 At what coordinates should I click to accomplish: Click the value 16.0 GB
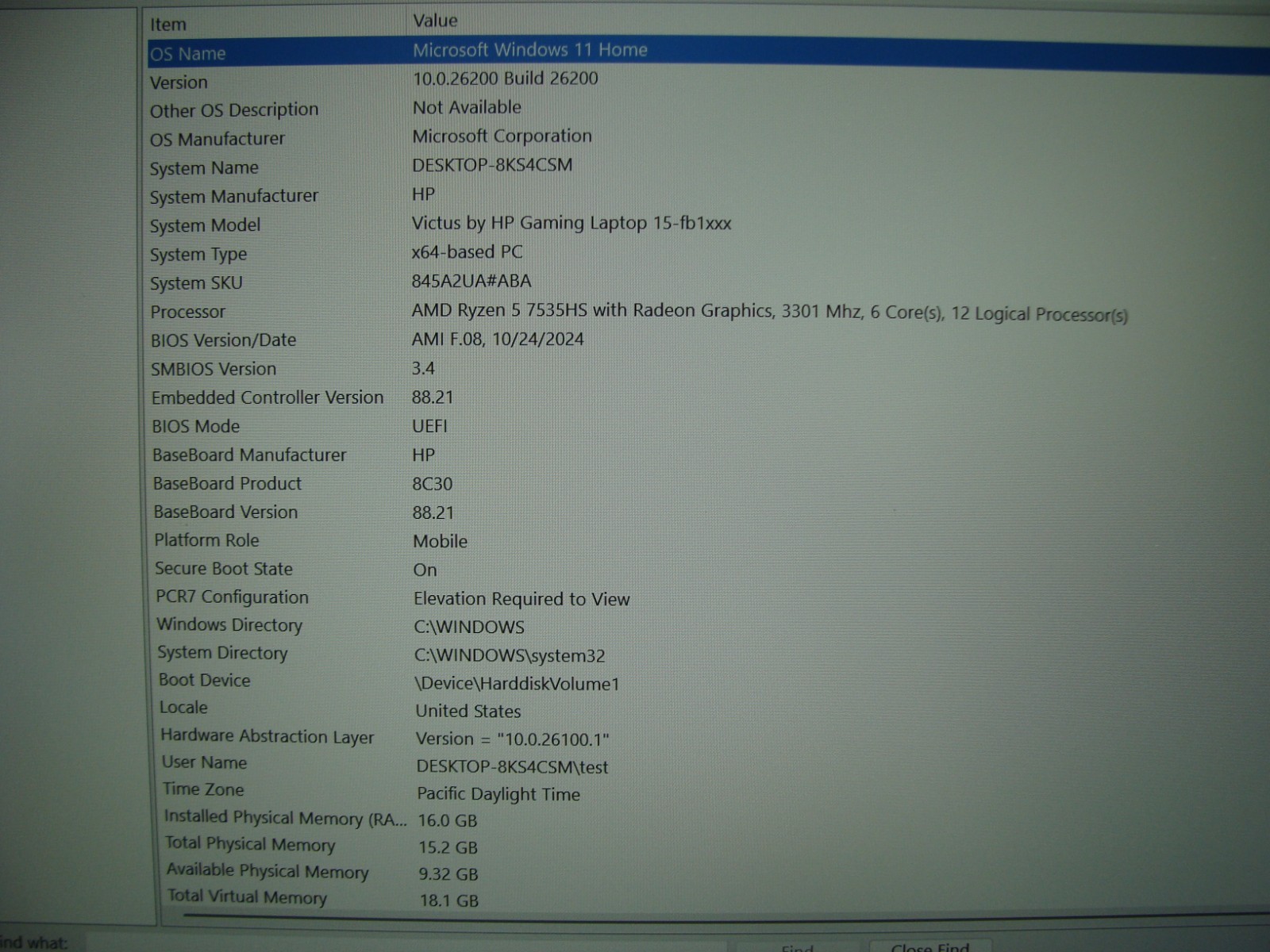click(x=448, y=821)
